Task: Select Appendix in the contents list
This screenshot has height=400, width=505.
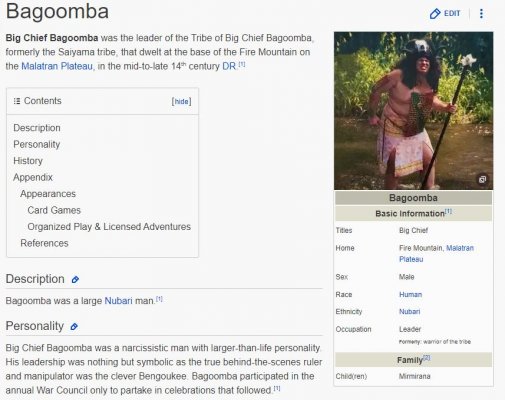Action: pyautogui.click(x=33, y=177)
